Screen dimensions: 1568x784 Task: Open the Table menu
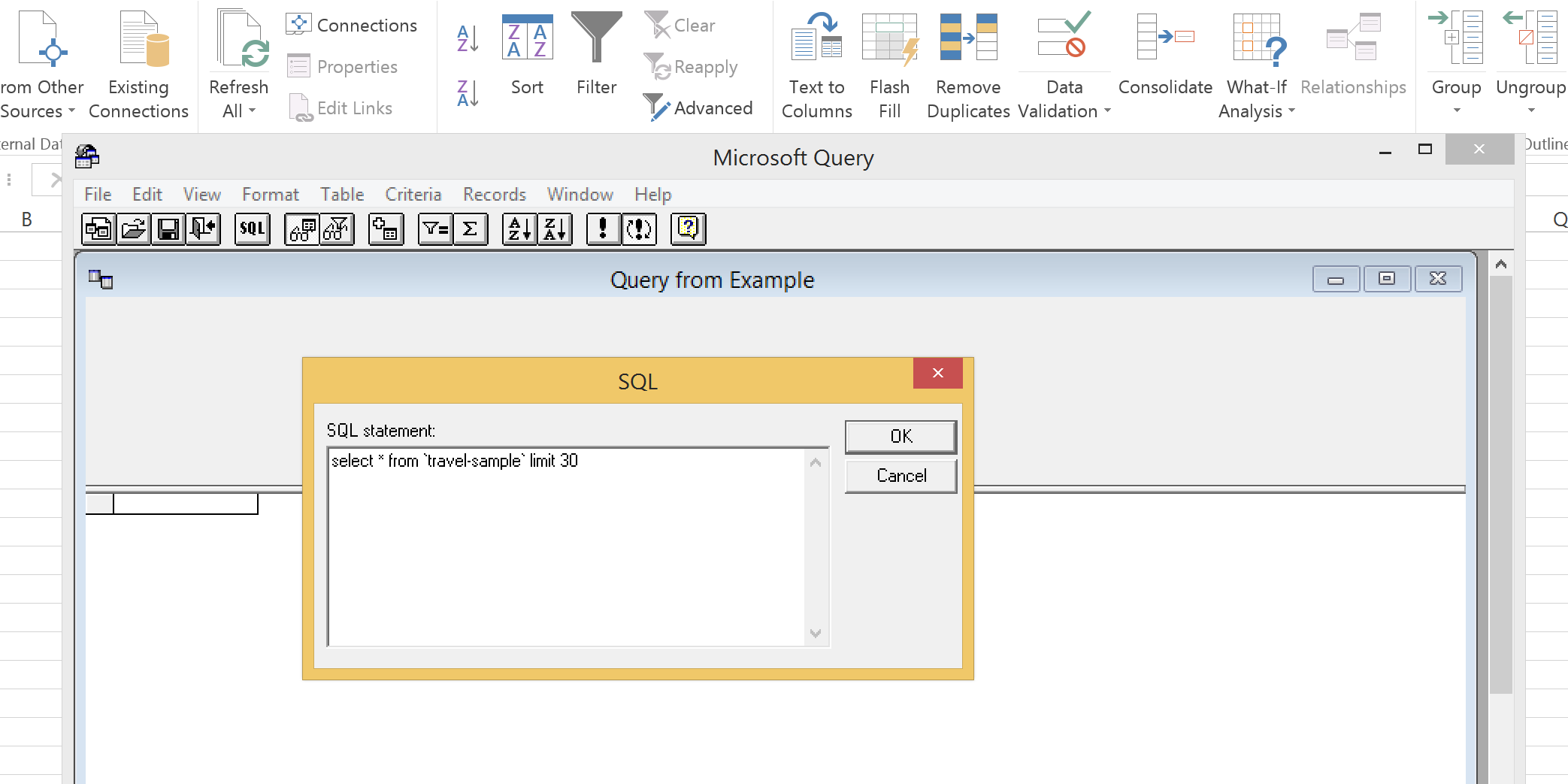click(x=342, y=195)
